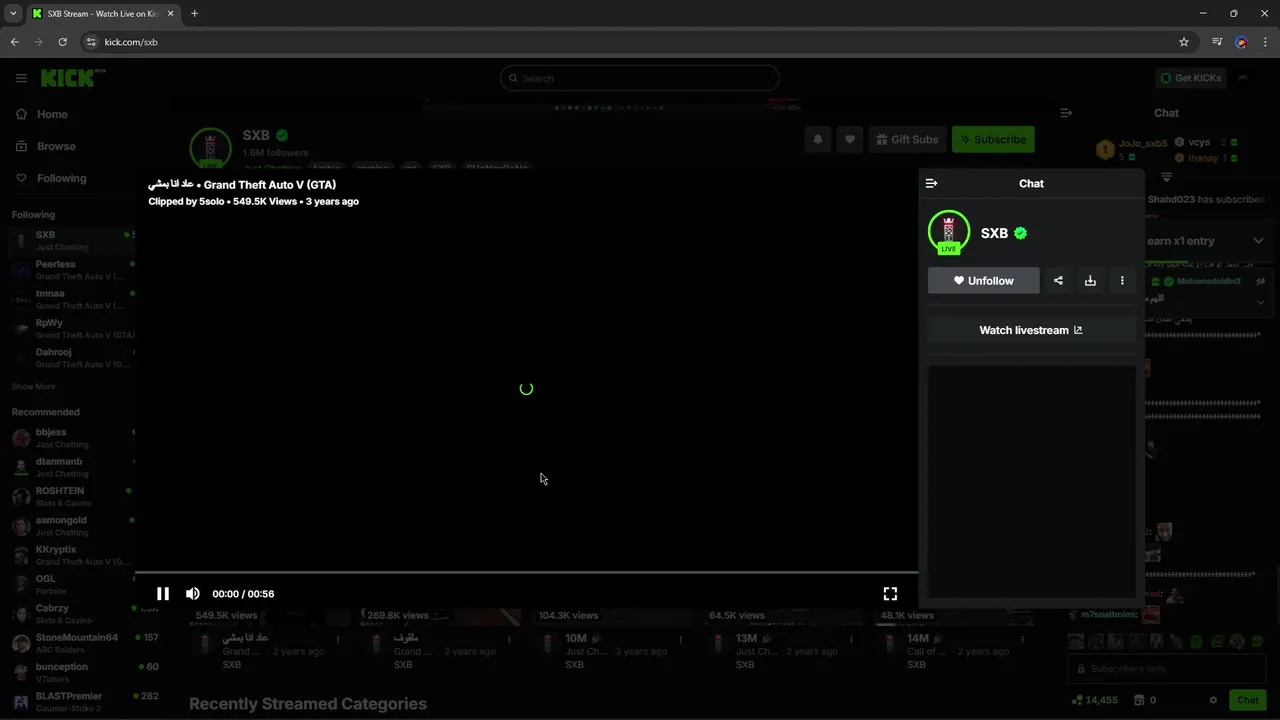Click Get KICKs button
1280x720 pixels.
(1191, 78)
